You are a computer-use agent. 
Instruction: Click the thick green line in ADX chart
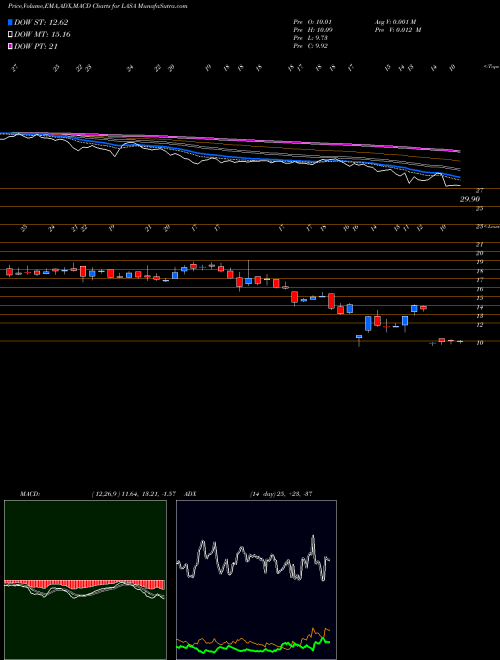253,648
